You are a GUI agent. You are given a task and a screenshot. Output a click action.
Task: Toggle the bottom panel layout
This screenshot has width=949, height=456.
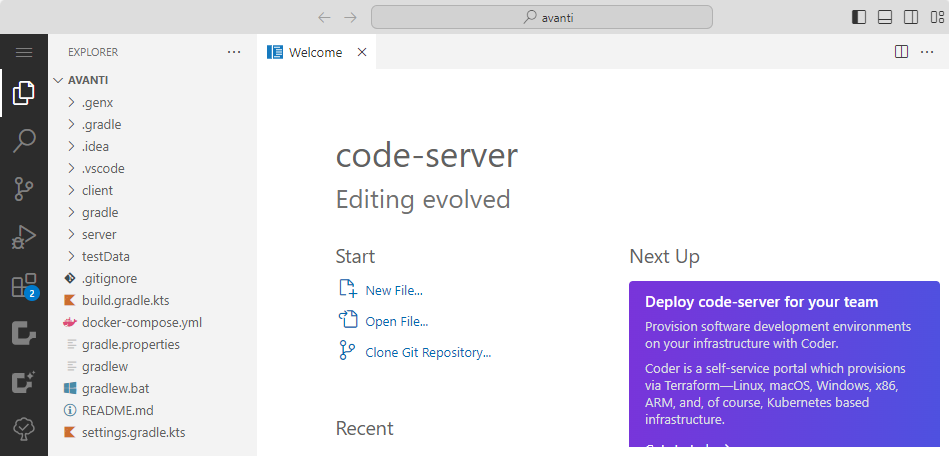[885, 18]
